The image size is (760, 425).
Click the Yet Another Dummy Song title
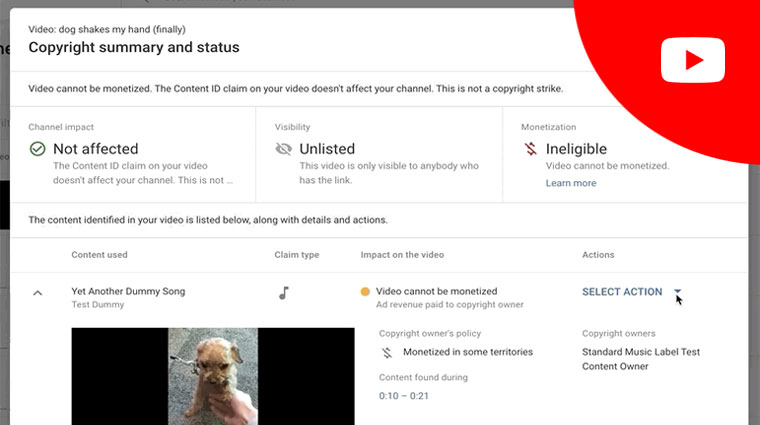(x=128, y=291)
